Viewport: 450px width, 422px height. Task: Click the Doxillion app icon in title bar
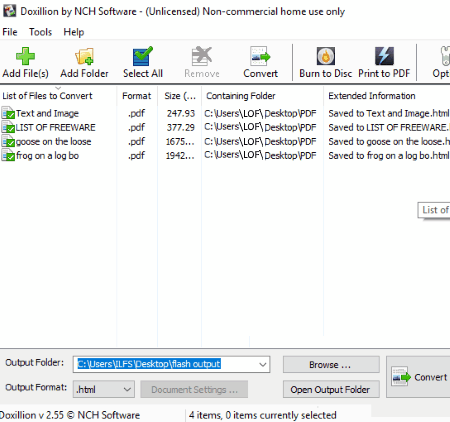(x=9, y=11)
